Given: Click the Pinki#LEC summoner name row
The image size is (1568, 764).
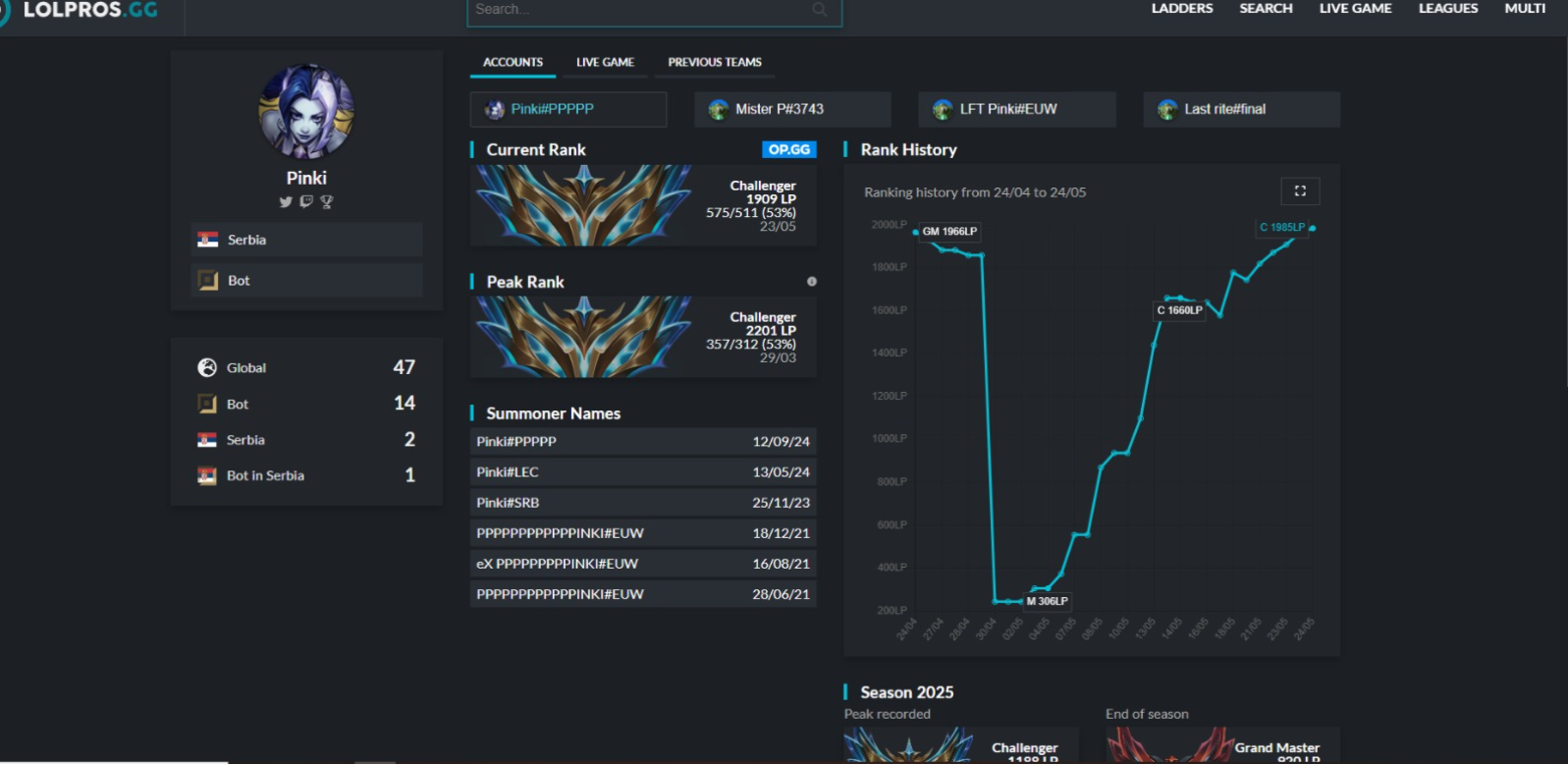Looking at the screenshot, I should click(643, 472).
